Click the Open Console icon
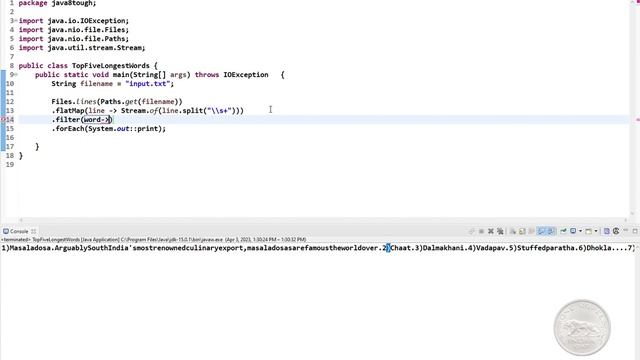 [589, 231]
